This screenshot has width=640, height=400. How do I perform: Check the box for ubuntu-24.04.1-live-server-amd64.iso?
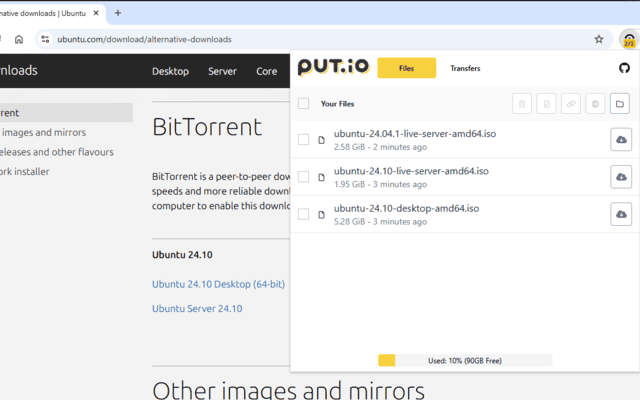click(303, 140)
